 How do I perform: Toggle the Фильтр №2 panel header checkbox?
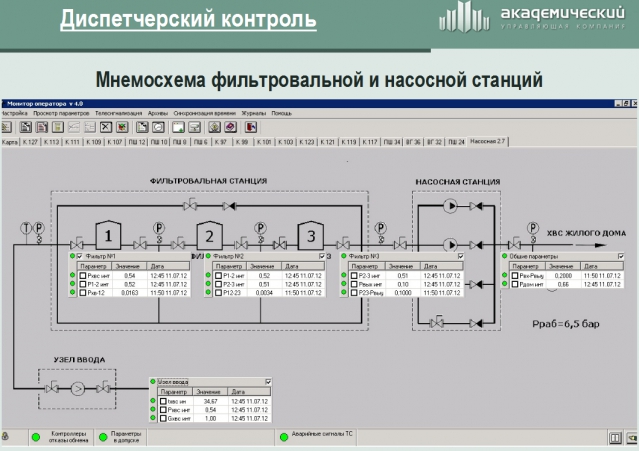tap(322, 256)
